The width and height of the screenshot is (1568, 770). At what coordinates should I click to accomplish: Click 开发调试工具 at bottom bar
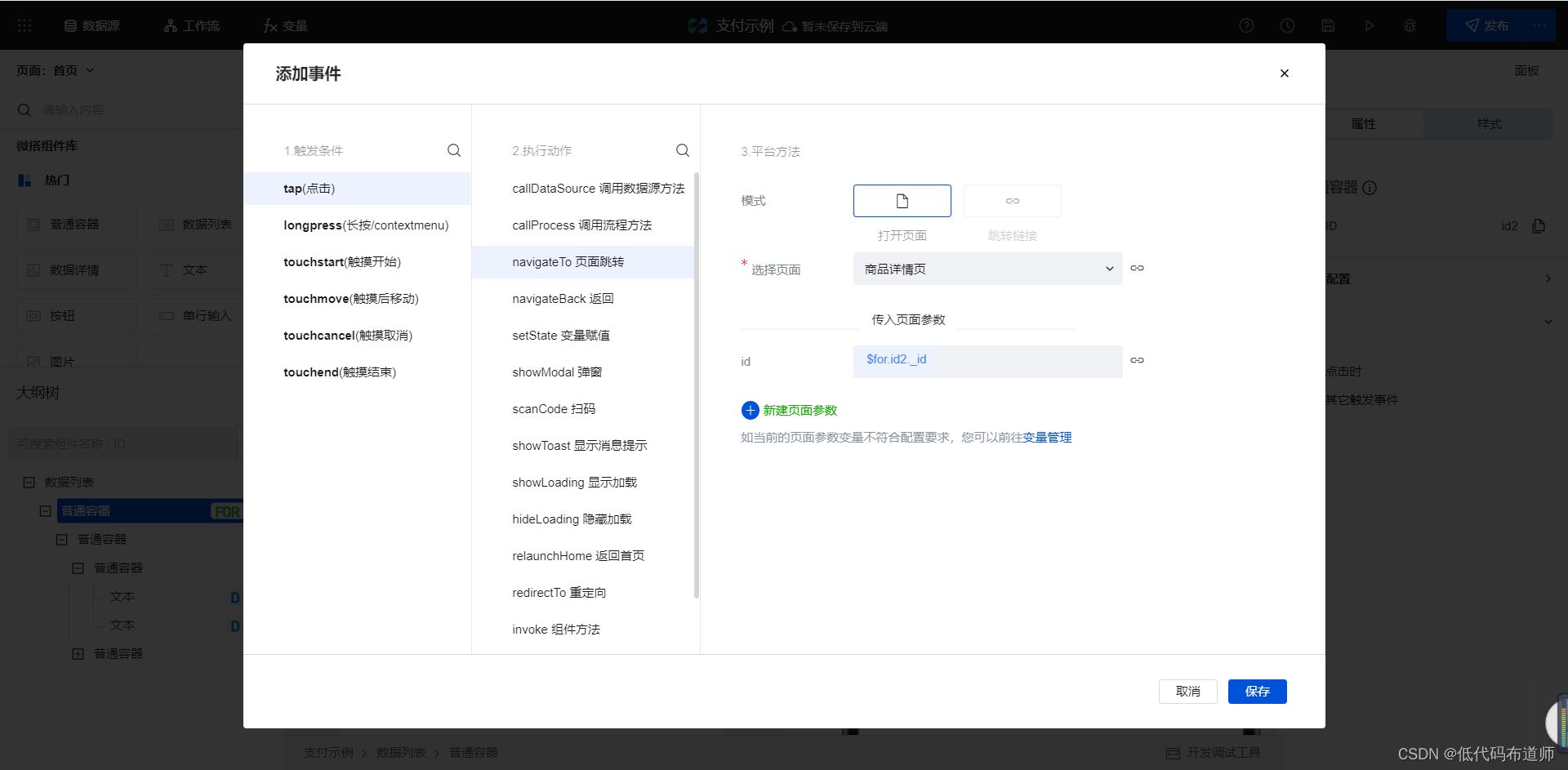coord(1214,753)
